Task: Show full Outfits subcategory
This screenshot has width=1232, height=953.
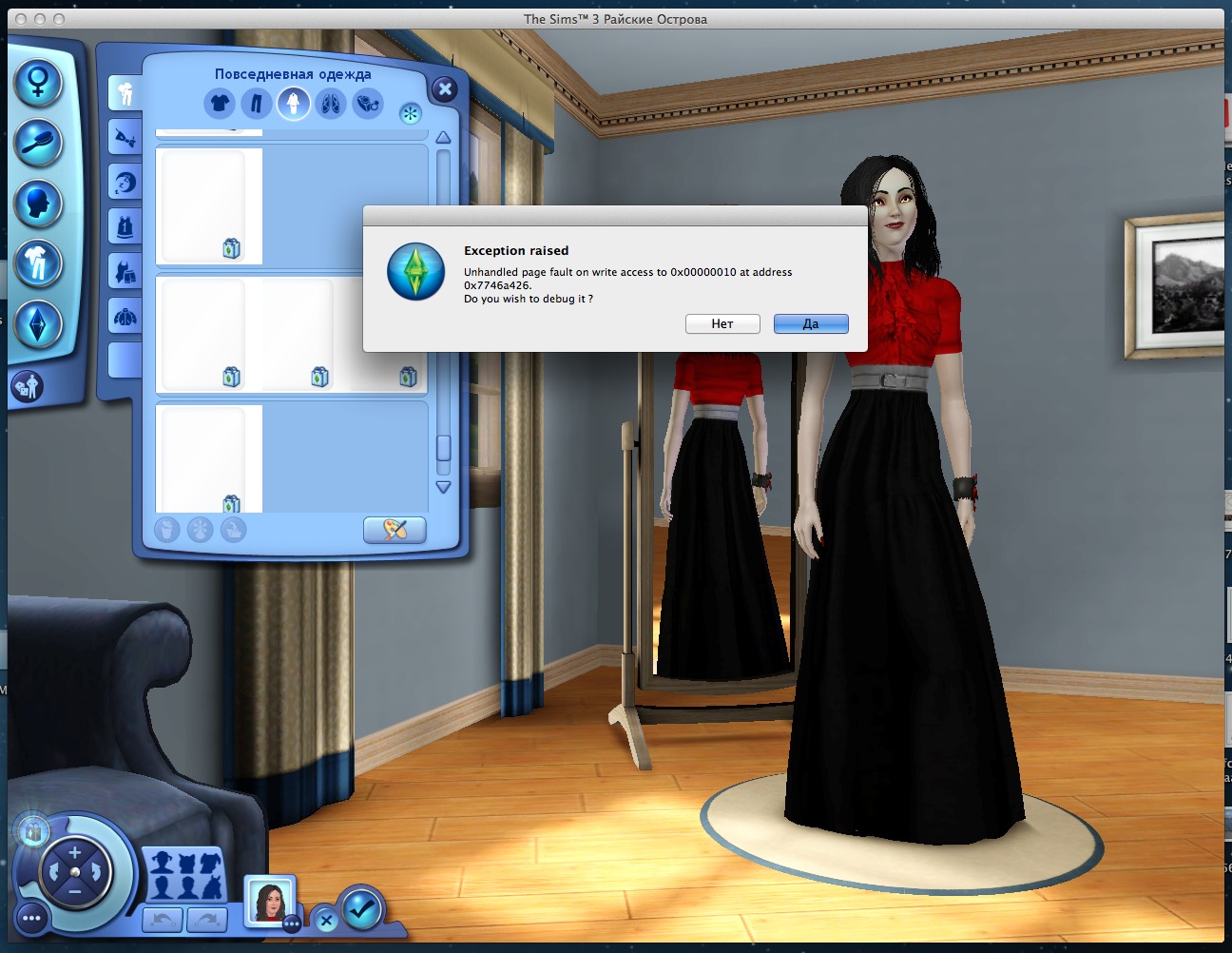Action: (x=294, y=103)
